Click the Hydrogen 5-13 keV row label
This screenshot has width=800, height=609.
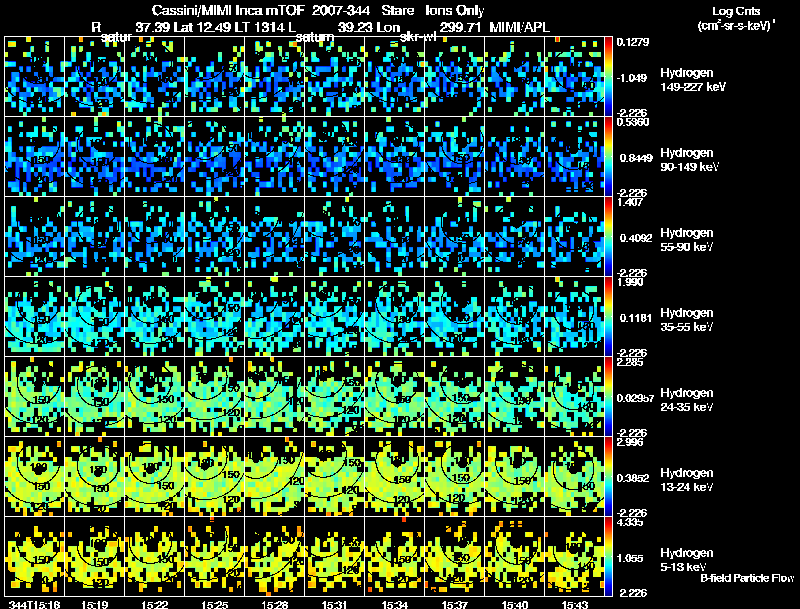(x=687, y=560)
